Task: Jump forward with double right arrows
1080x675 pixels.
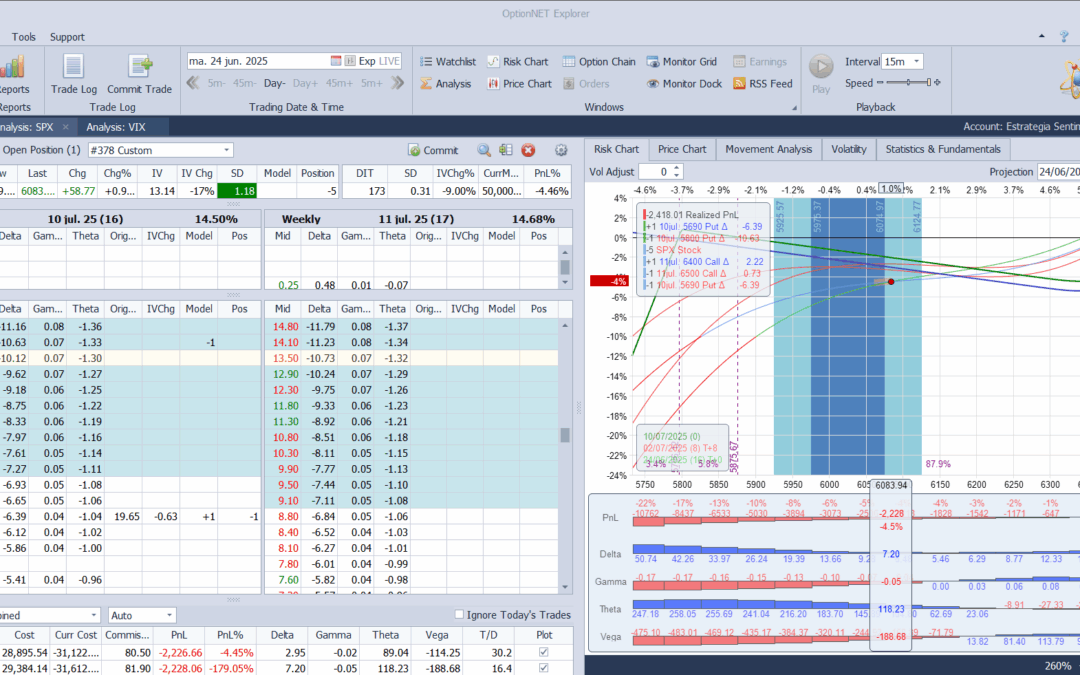Action: 397,83
